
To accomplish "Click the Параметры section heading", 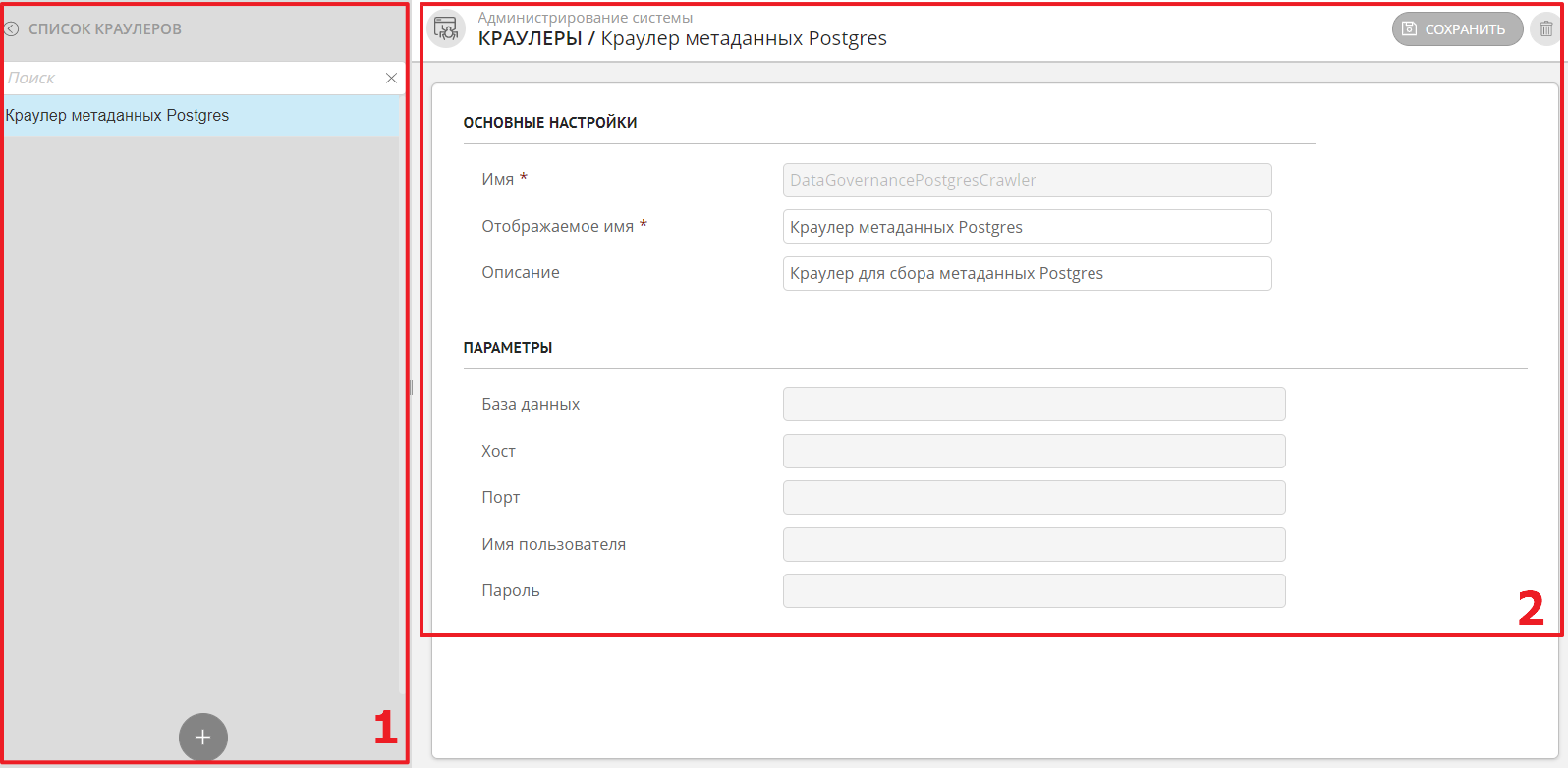I will [508, 348].
